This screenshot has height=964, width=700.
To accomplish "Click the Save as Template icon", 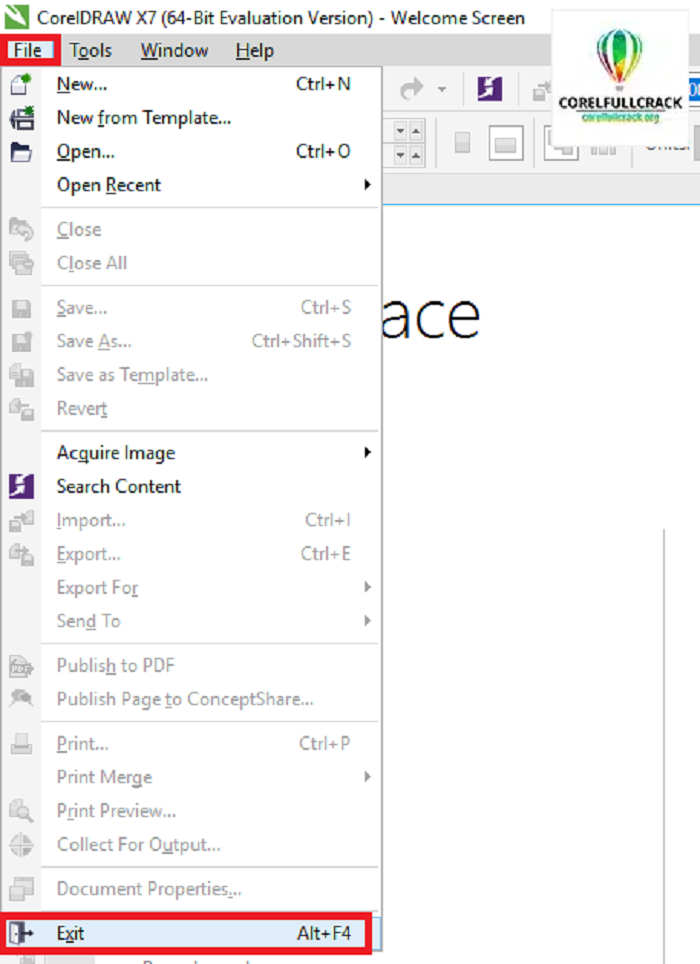I will (21, 375).
